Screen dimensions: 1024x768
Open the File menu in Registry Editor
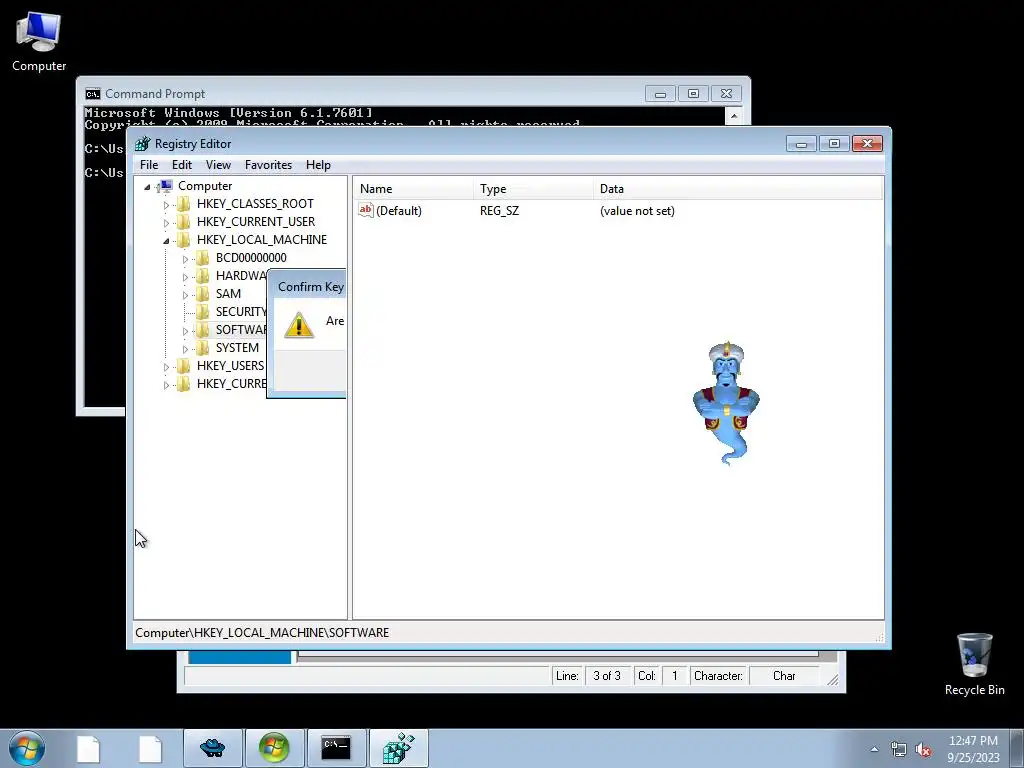tap(149, 165)
